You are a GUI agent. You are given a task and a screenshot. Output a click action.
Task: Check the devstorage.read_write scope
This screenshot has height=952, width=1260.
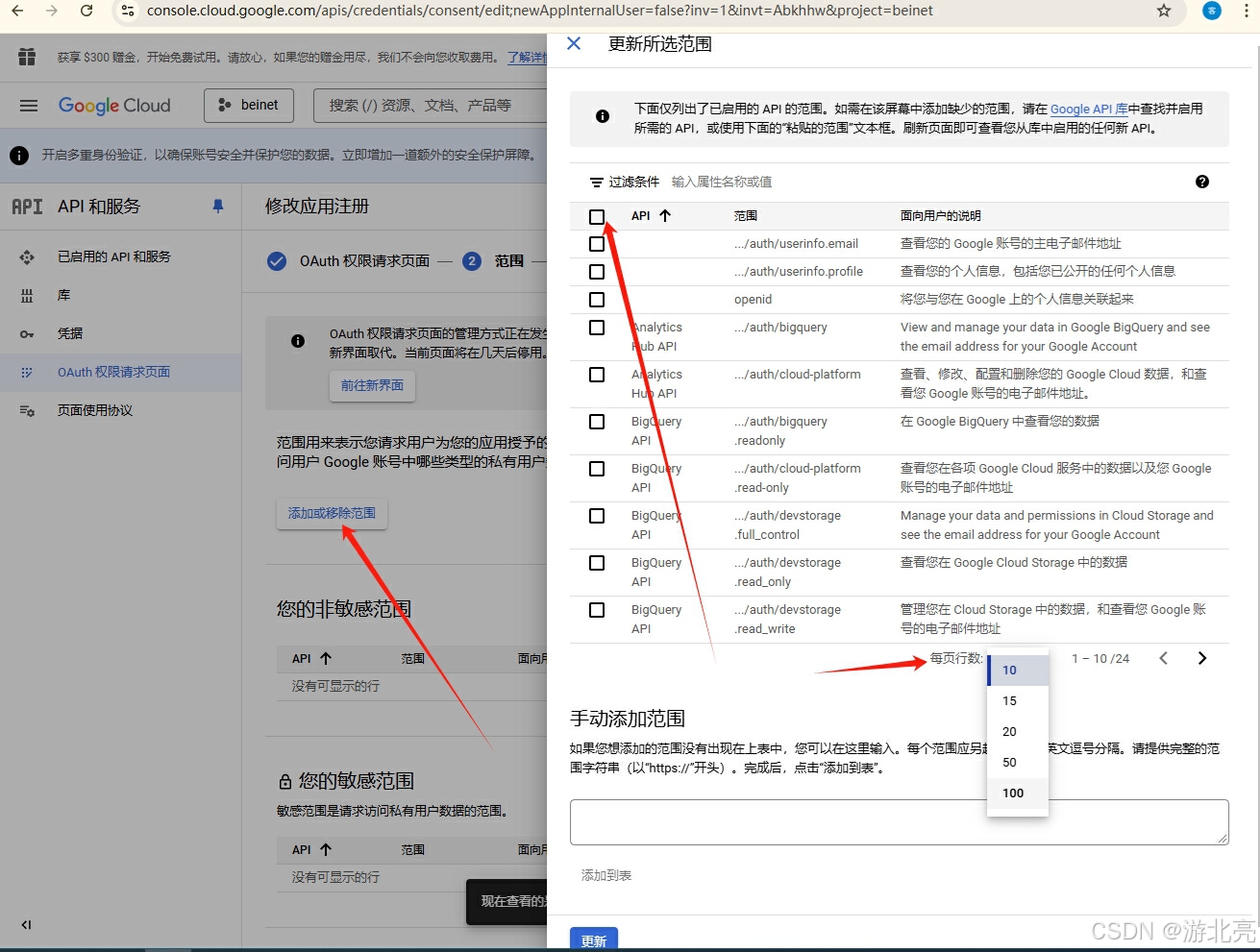click(x=597, y=610)
